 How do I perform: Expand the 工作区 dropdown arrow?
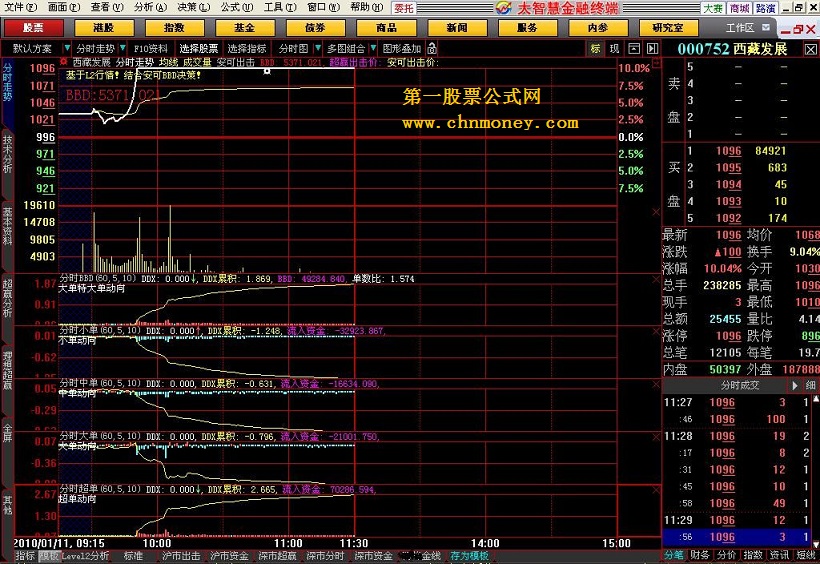pyautogui.click(x=766, y=27)
